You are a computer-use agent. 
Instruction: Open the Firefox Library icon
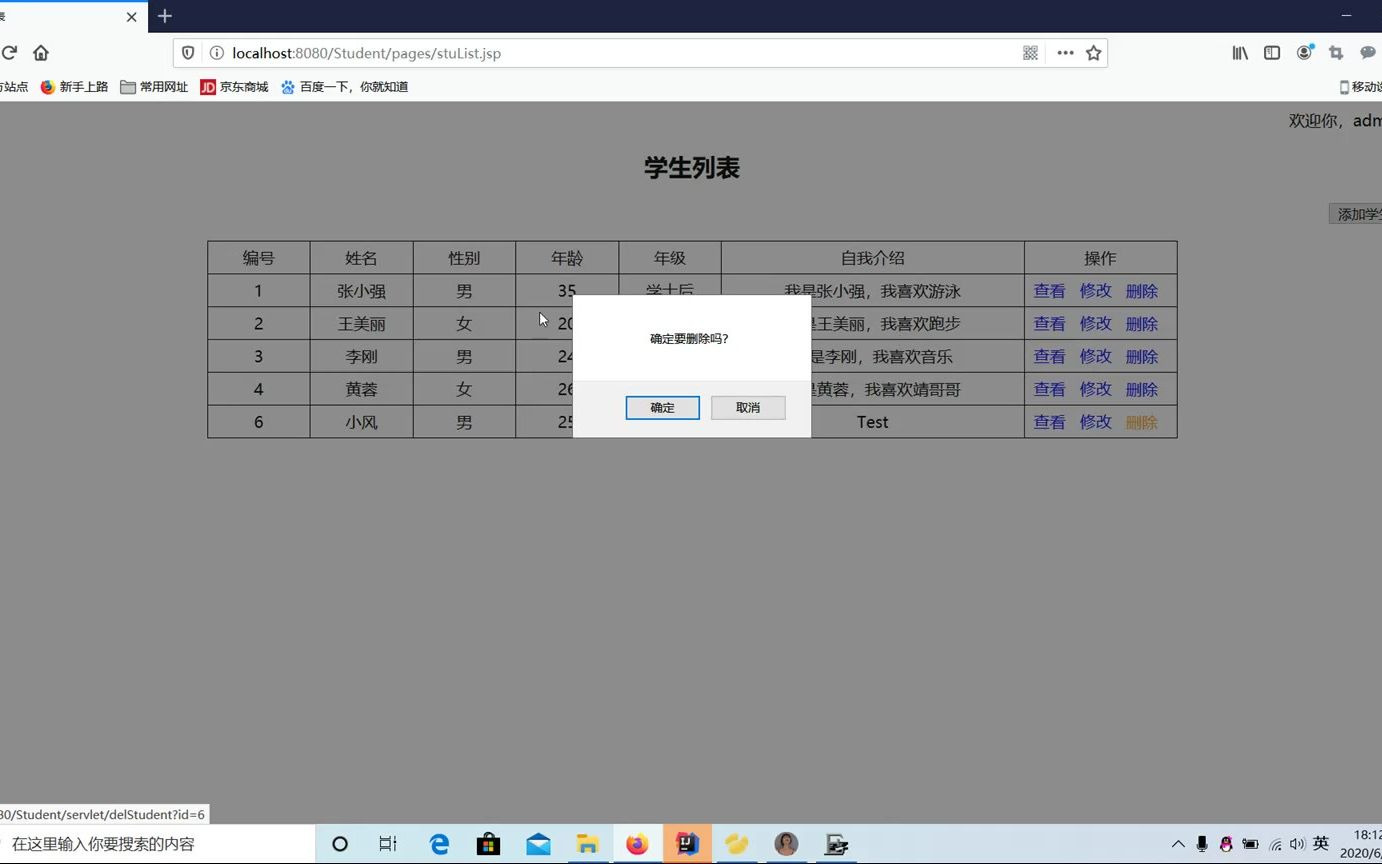1239,53
